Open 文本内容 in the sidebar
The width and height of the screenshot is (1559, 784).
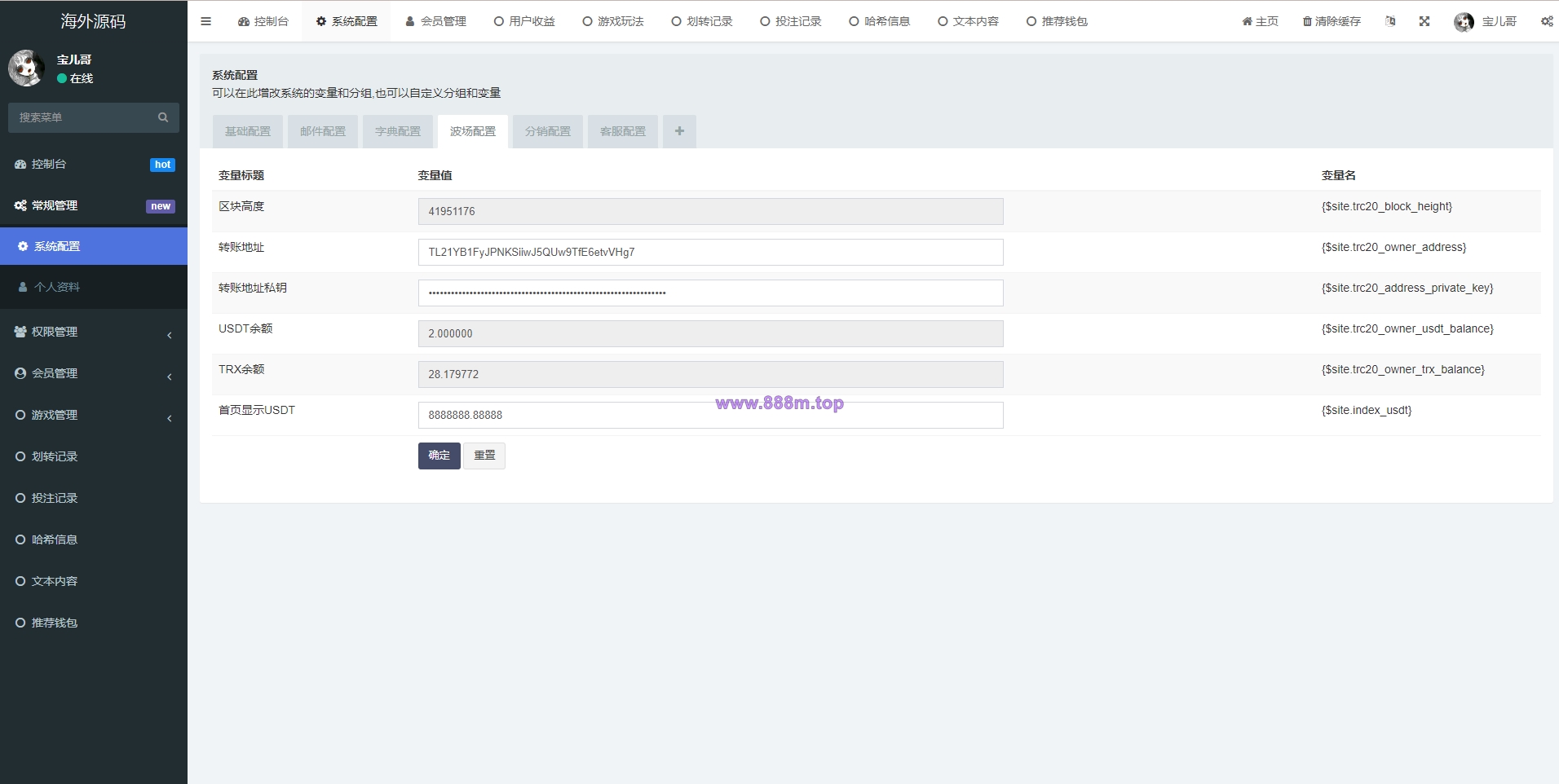(x=94, y=581)
